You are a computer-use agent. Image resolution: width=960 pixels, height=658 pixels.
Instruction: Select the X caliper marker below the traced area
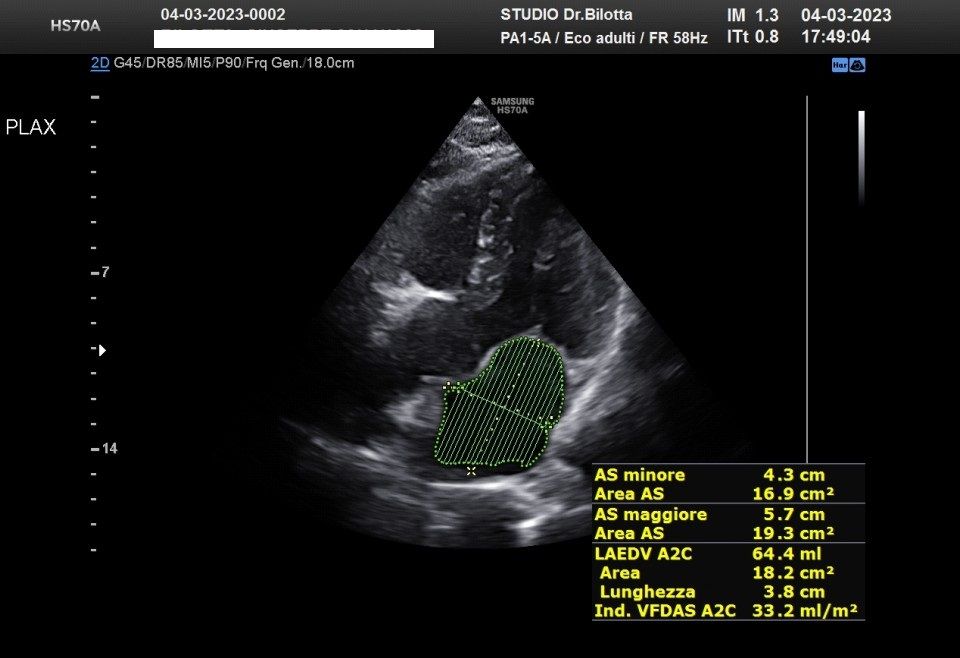[471, 470]
